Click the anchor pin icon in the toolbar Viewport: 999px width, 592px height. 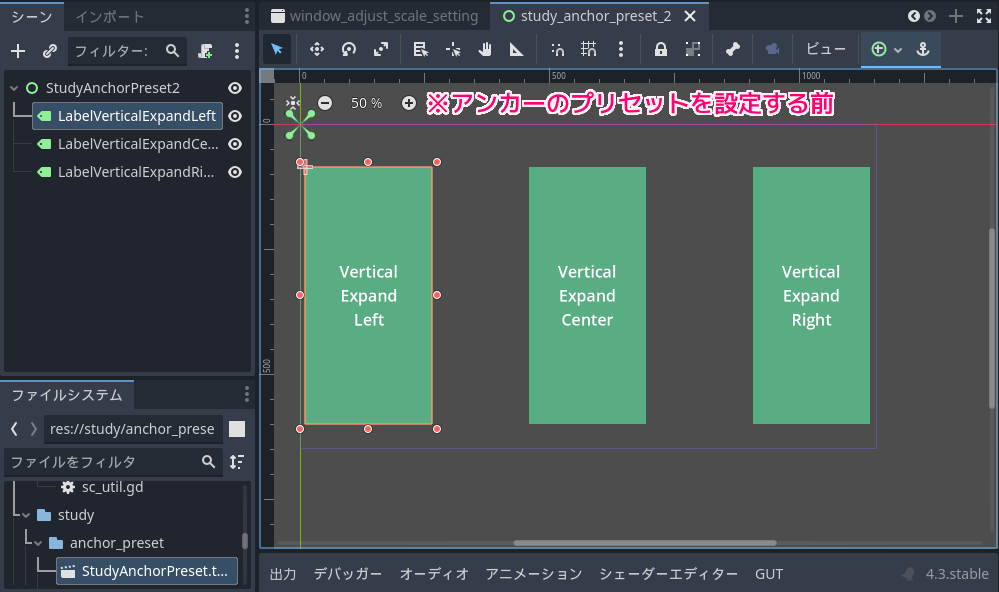pos(923,49)
